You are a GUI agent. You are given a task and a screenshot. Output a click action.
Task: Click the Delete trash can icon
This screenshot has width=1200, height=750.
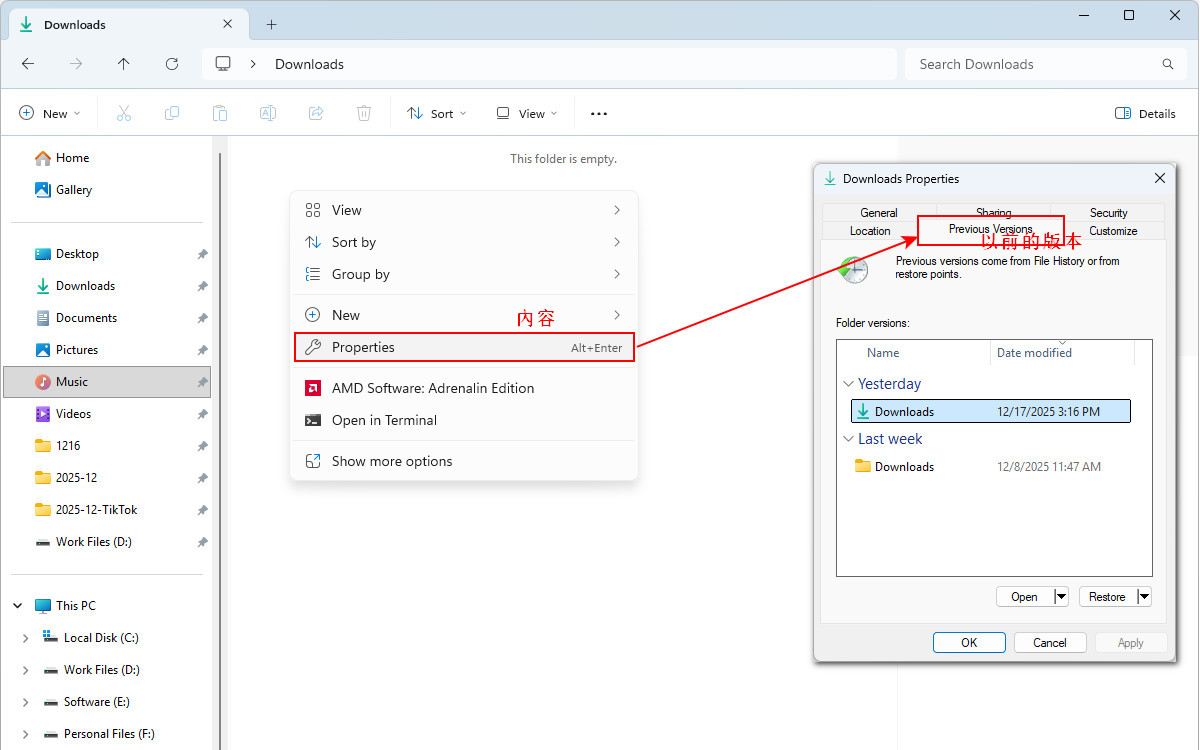[364, 114]
